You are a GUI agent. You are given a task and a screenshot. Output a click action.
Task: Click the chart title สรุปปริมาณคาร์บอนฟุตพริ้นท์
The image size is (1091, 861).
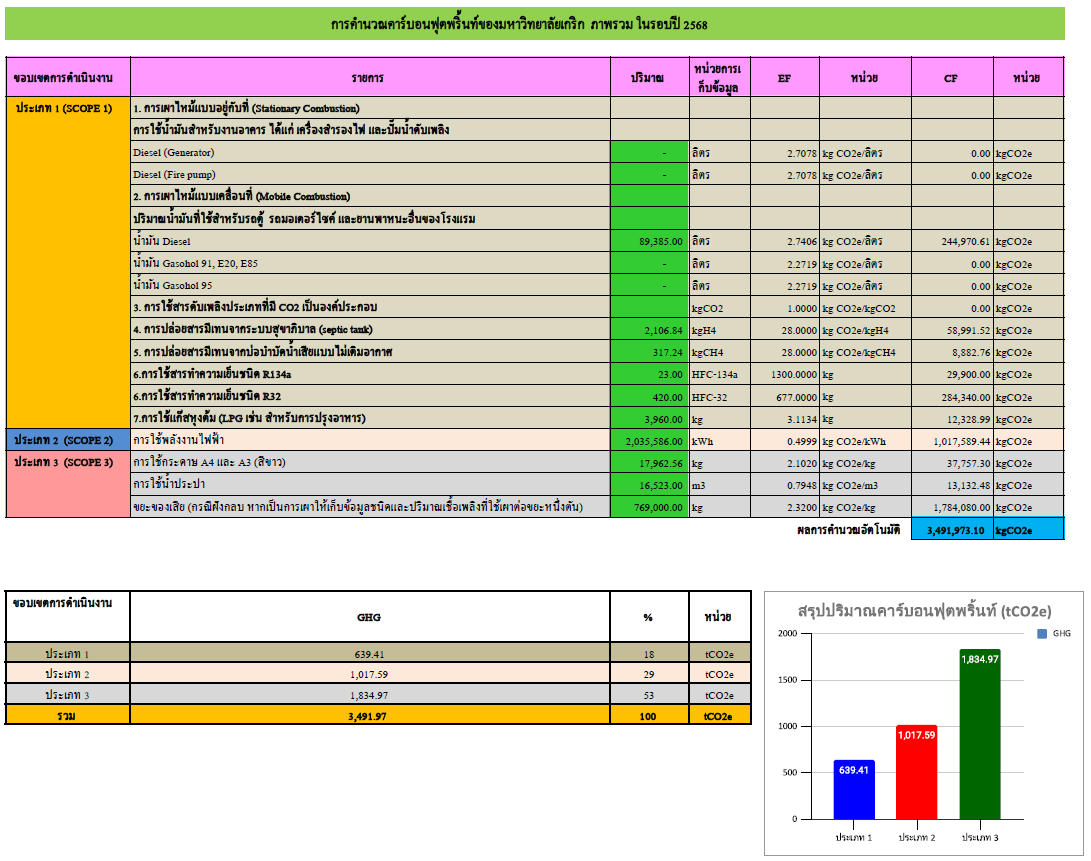tap(924, 610)
